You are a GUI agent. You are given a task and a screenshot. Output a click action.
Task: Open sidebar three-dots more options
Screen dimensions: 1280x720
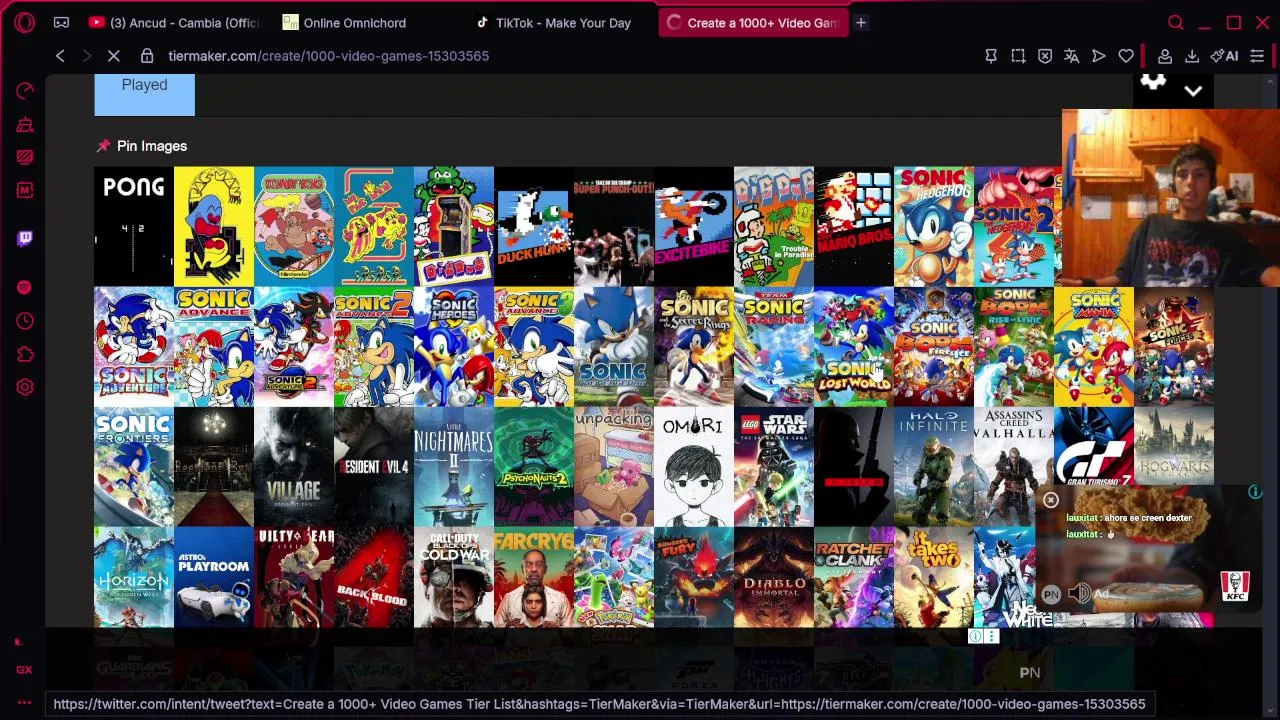25,702
